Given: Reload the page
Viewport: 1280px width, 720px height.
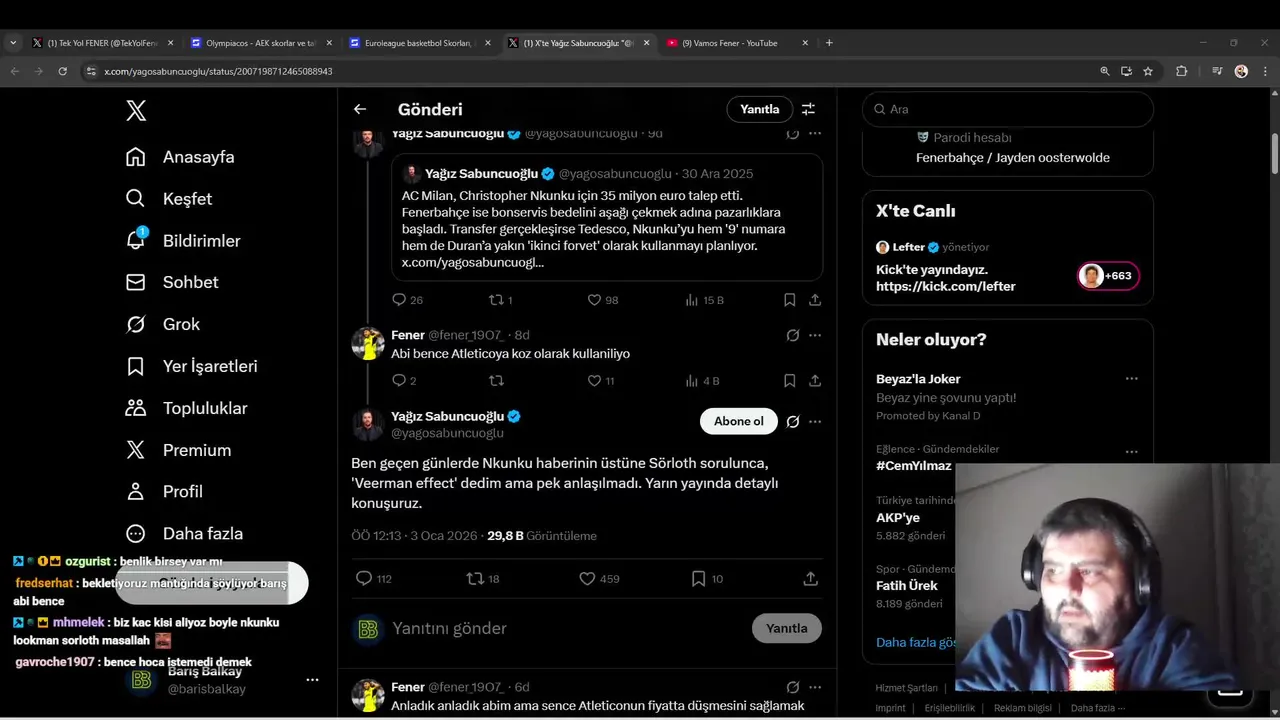Looking at the screenshot, I should [x=63, y=71].
